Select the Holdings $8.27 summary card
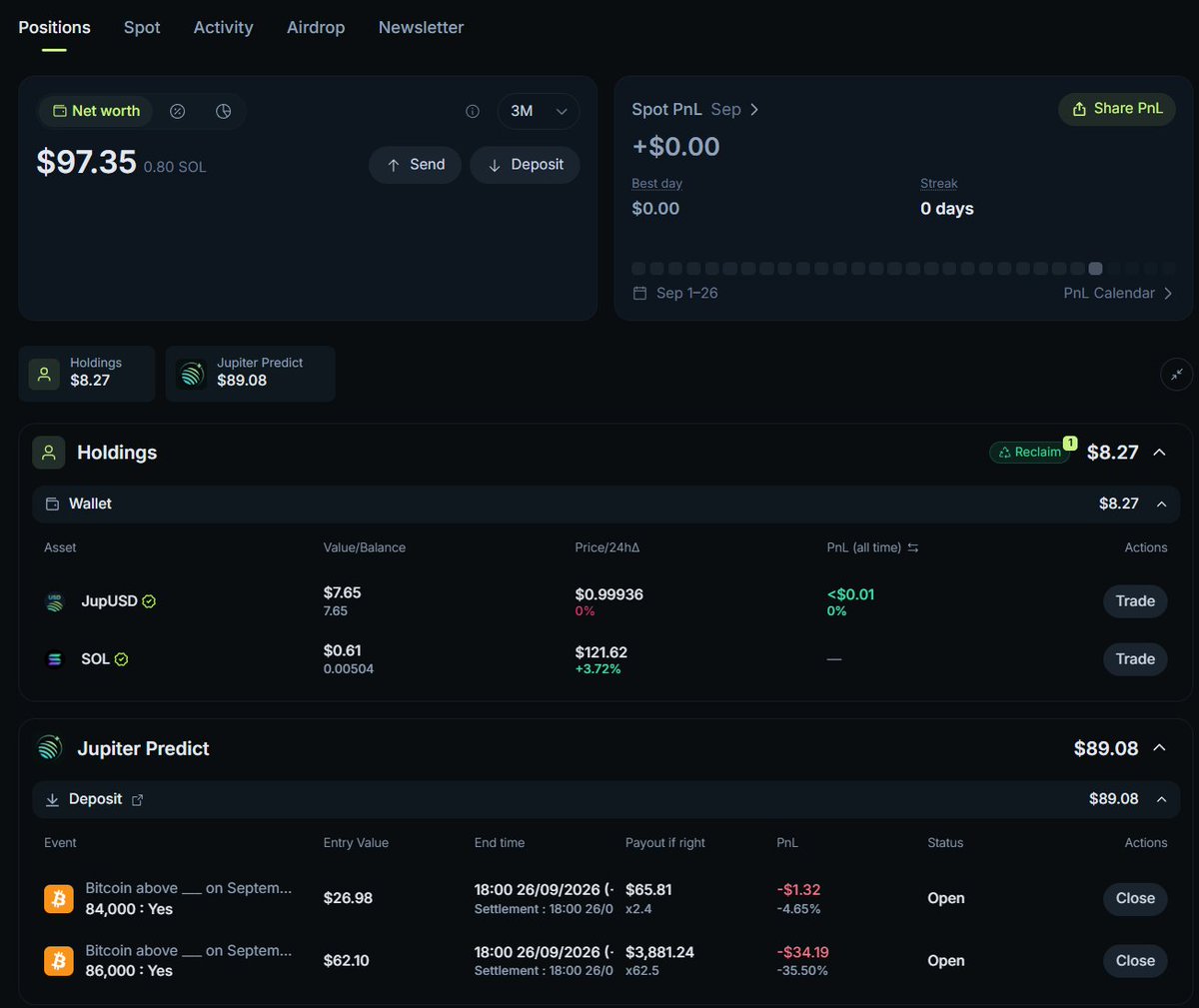This screenshot has height=1008, width=1199. coord(87,374)
